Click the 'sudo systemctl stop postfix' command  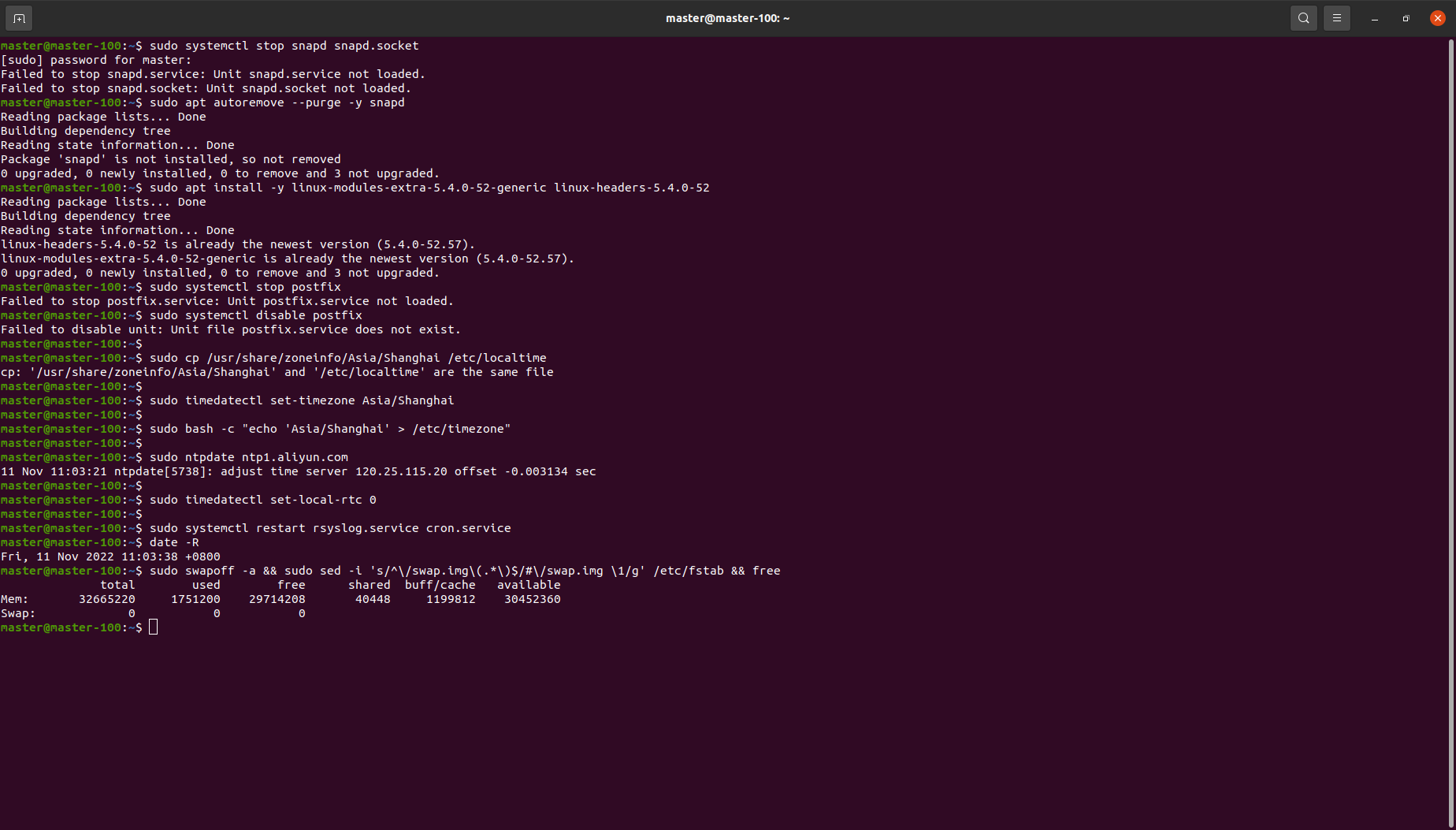[245, 287]
